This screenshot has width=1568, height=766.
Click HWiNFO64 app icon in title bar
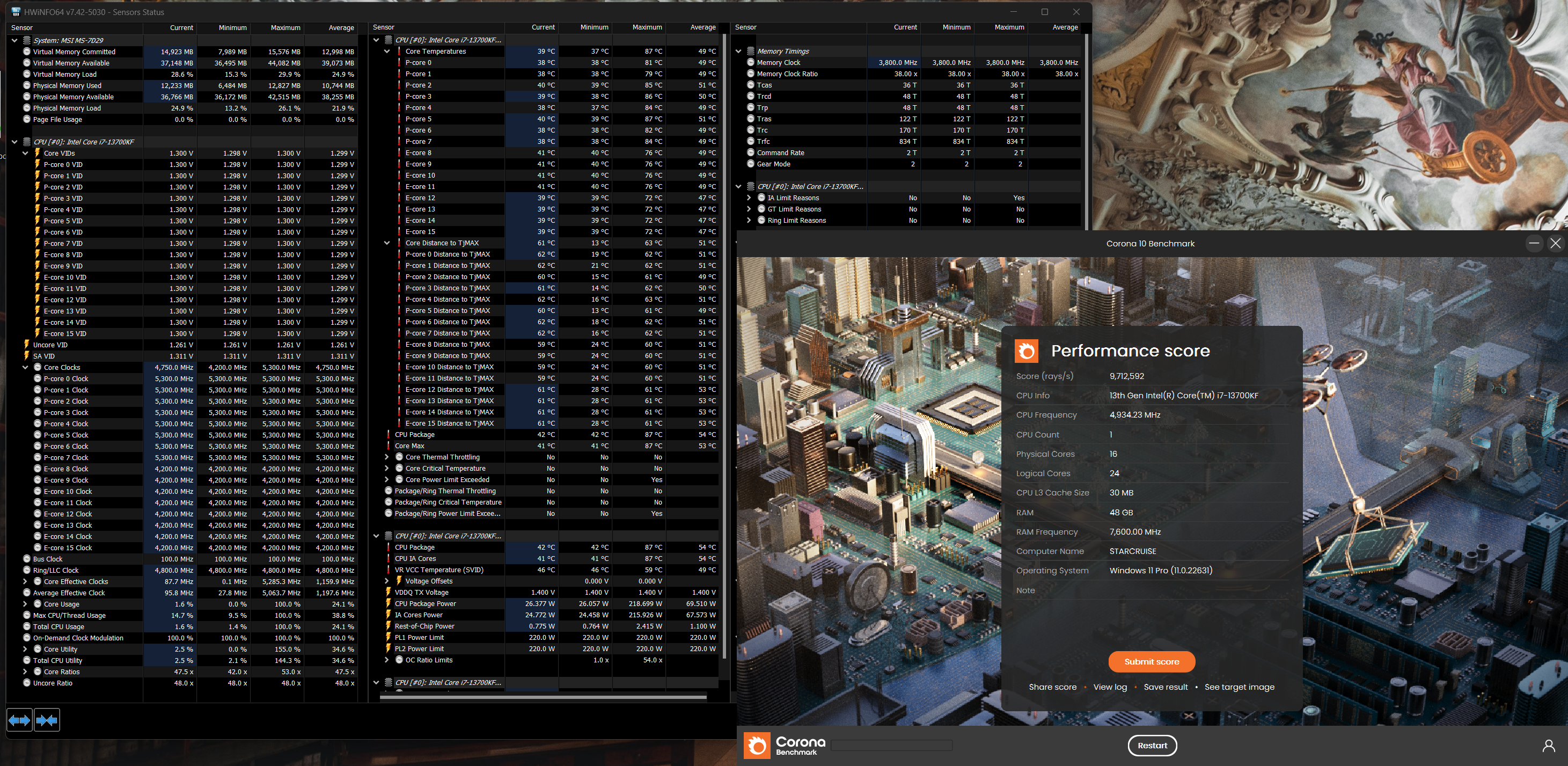pos(16,12)
